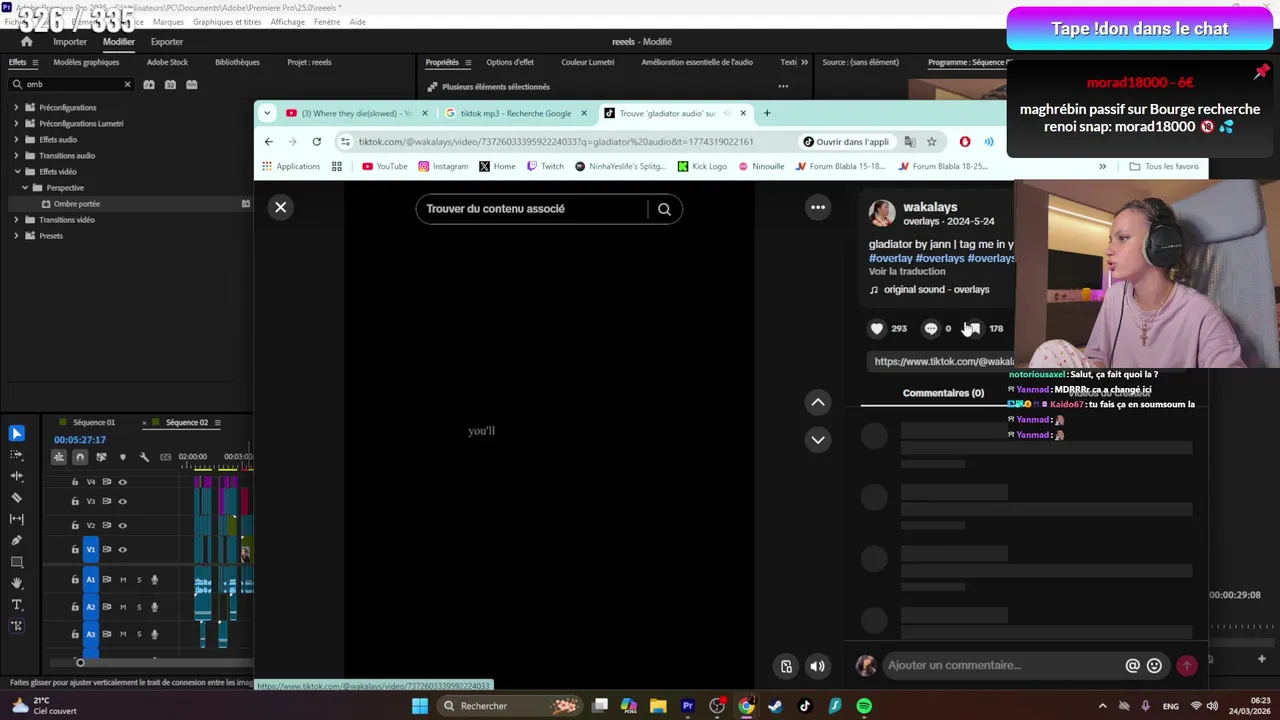Click the captions CC icon in timeline

165,457
